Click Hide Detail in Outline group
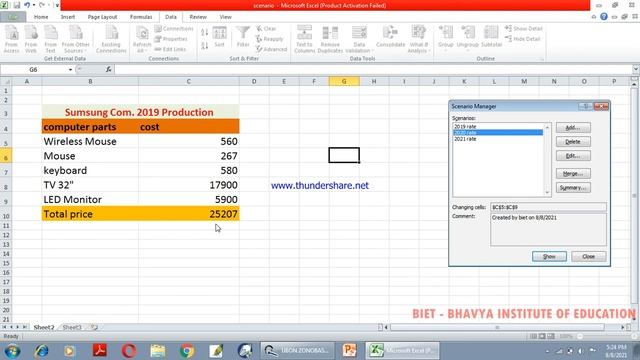 pyautogui.click(x=523, y=39)
